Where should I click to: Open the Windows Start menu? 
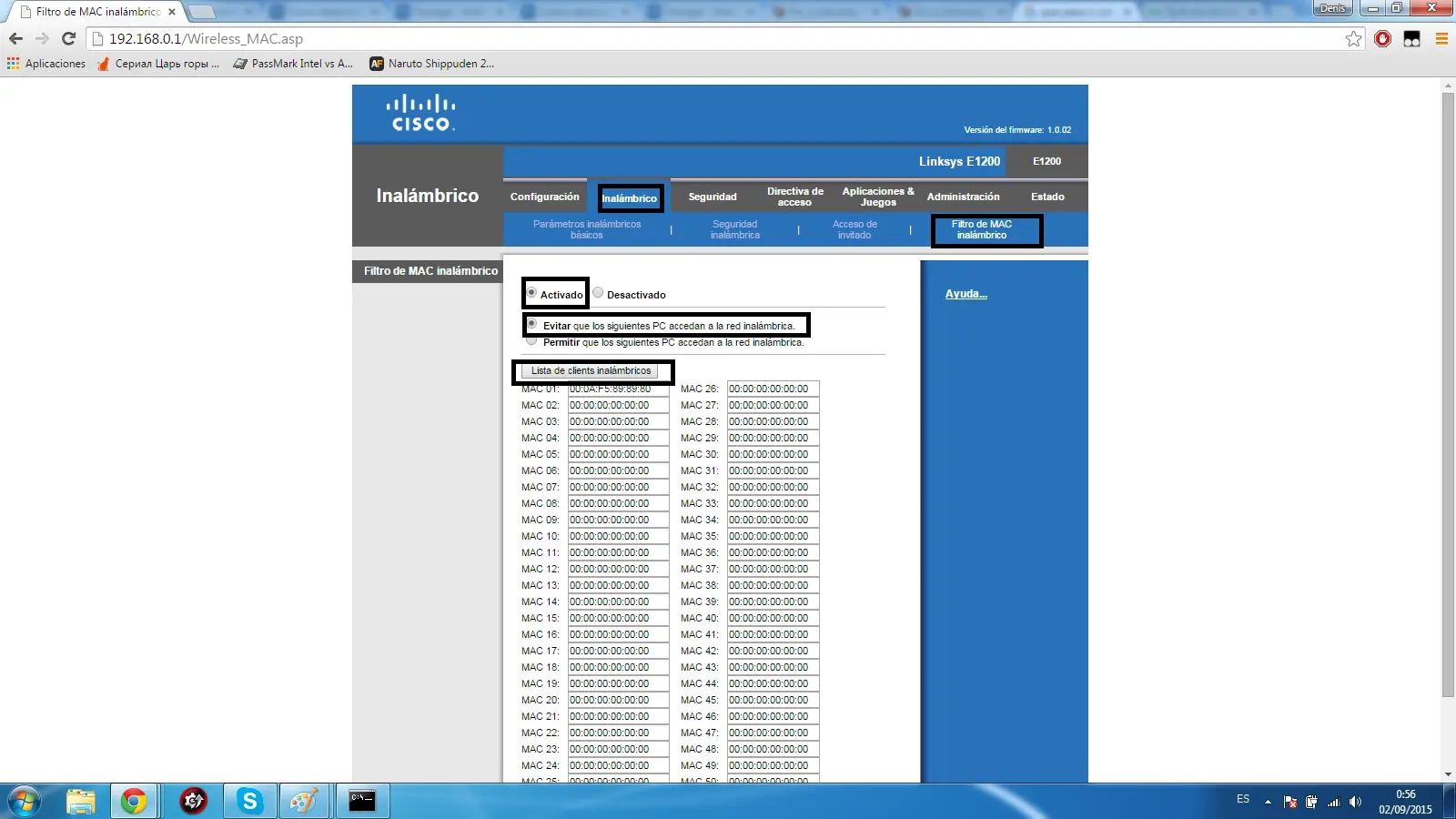25,801
